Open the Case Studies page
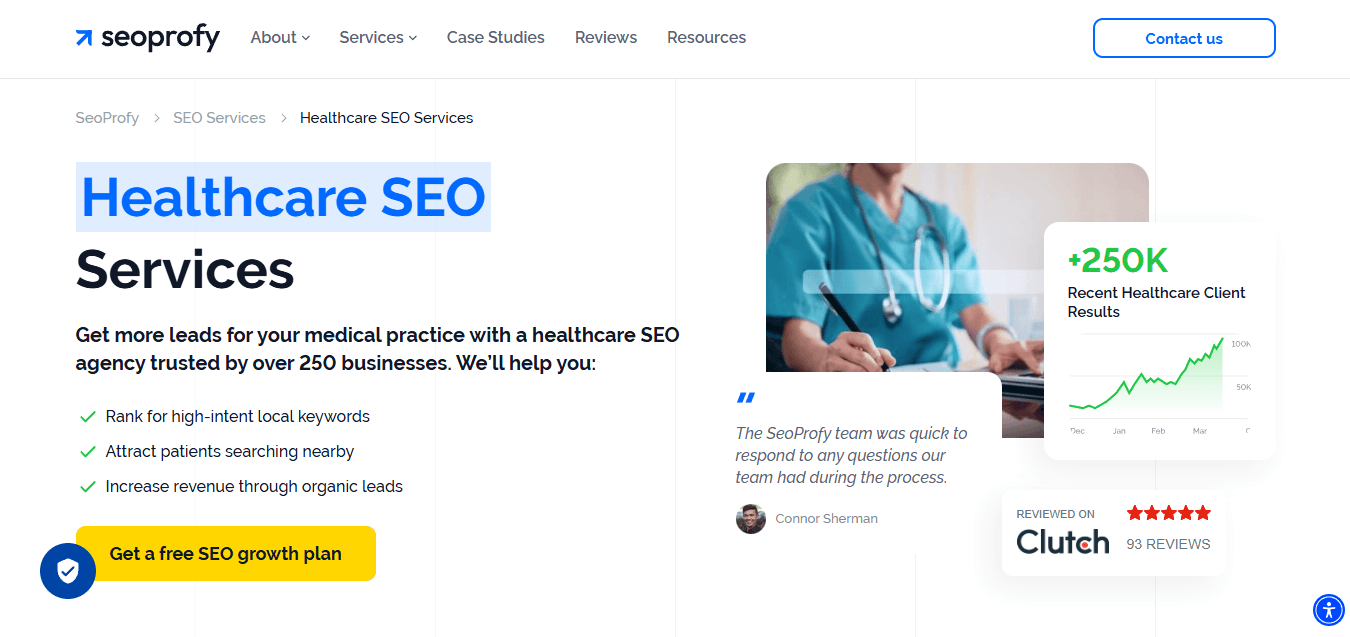Screen dimensions: 1350x637 pos(495,37)
